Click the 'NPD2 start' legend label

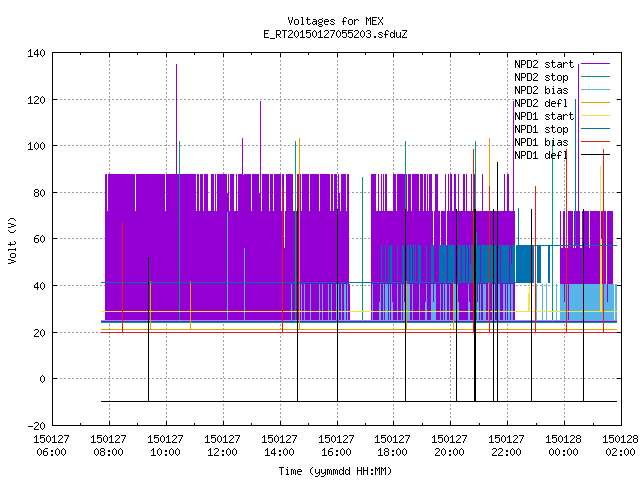click(x=544, y=64)
